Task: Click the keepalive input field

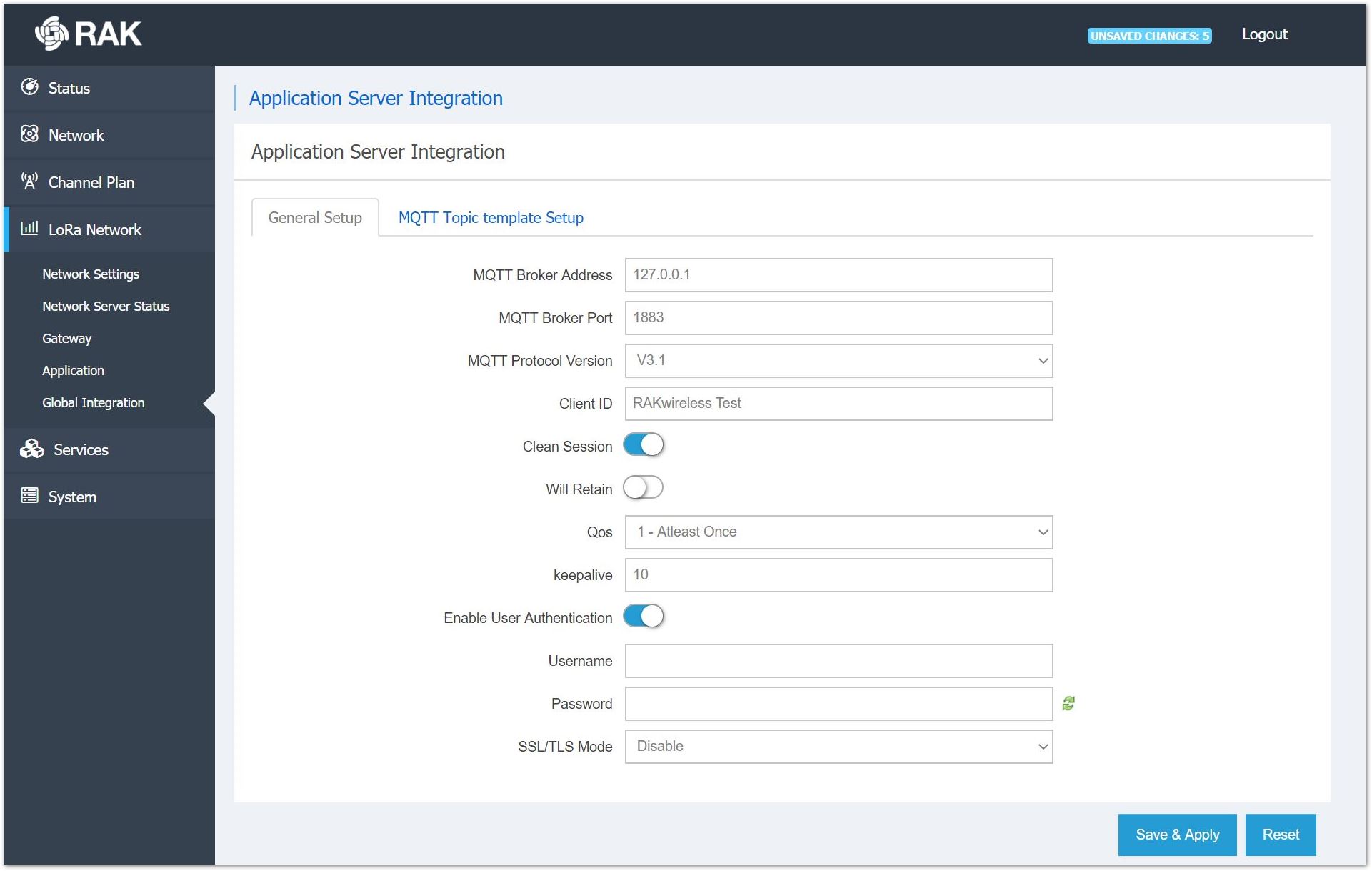Action: (x=838, y=575)
